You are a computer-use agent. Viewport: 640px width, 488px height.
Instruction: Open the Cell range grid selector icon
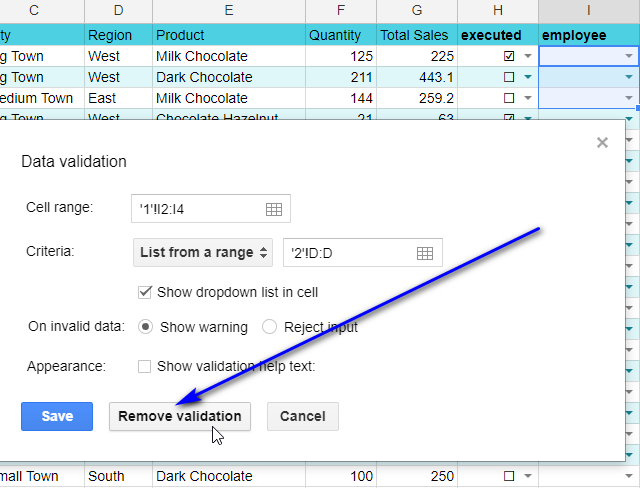pos(273,209)
